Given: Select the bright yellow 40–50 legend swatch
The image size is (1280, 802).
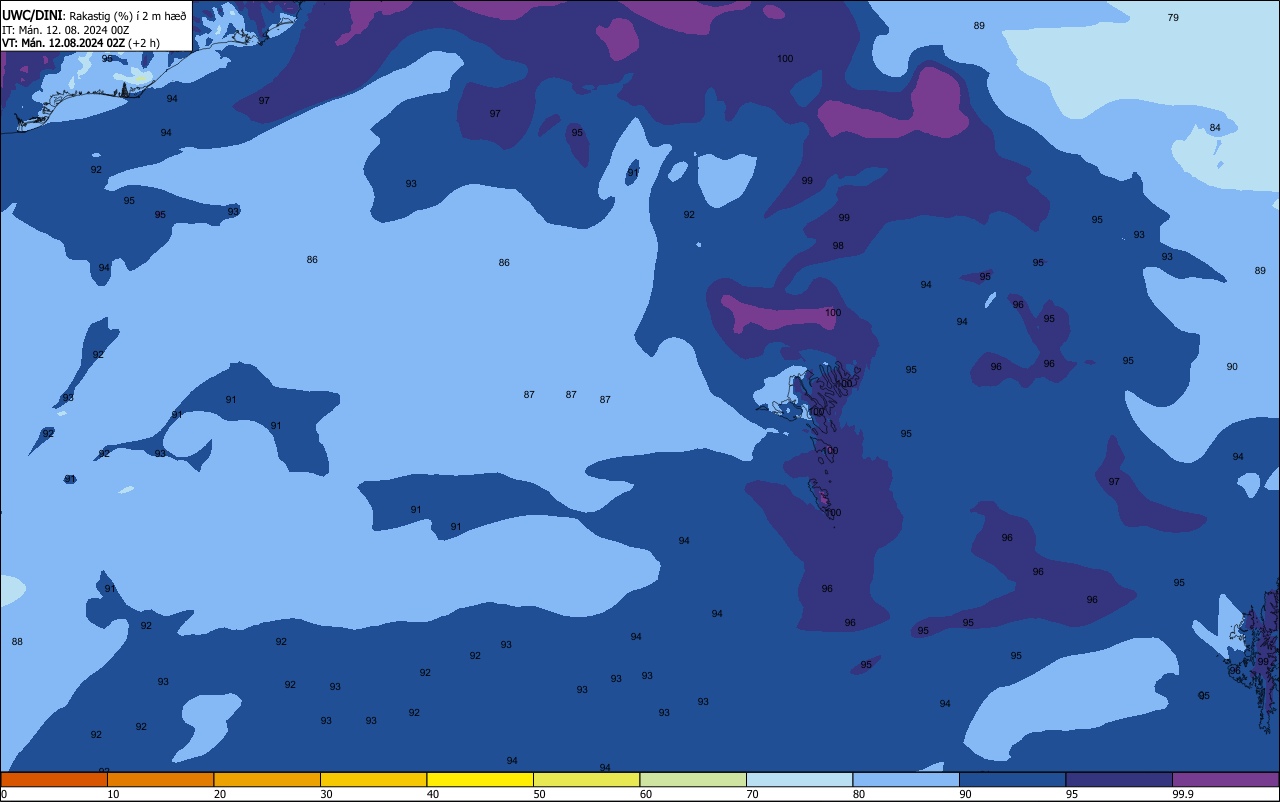Looking at the screenshot, I should tap(480, 779).
